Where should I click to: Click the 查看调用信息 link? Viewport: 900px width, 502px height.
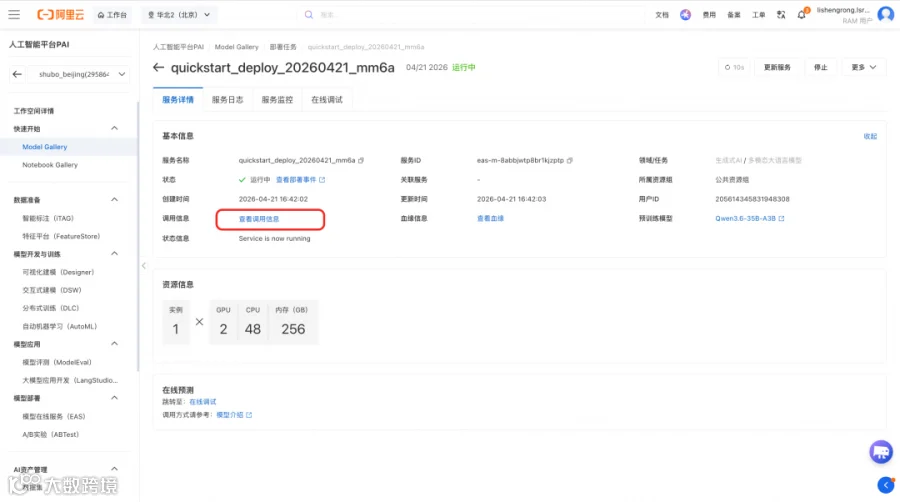pyautogui.click(x=259, y=219)
